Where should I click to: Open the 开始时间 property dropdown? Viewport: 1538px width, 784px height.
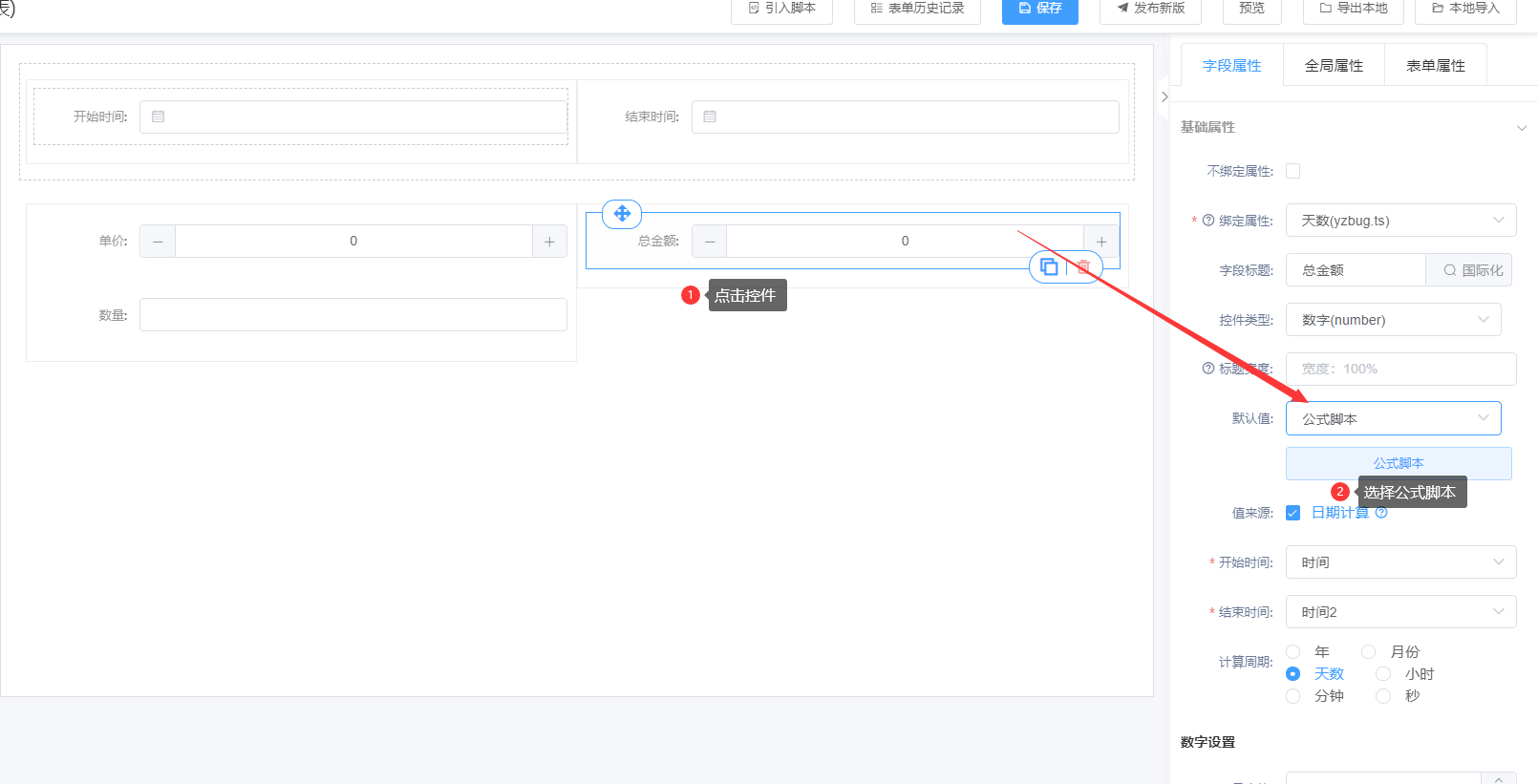click(x=1400, y=562)
